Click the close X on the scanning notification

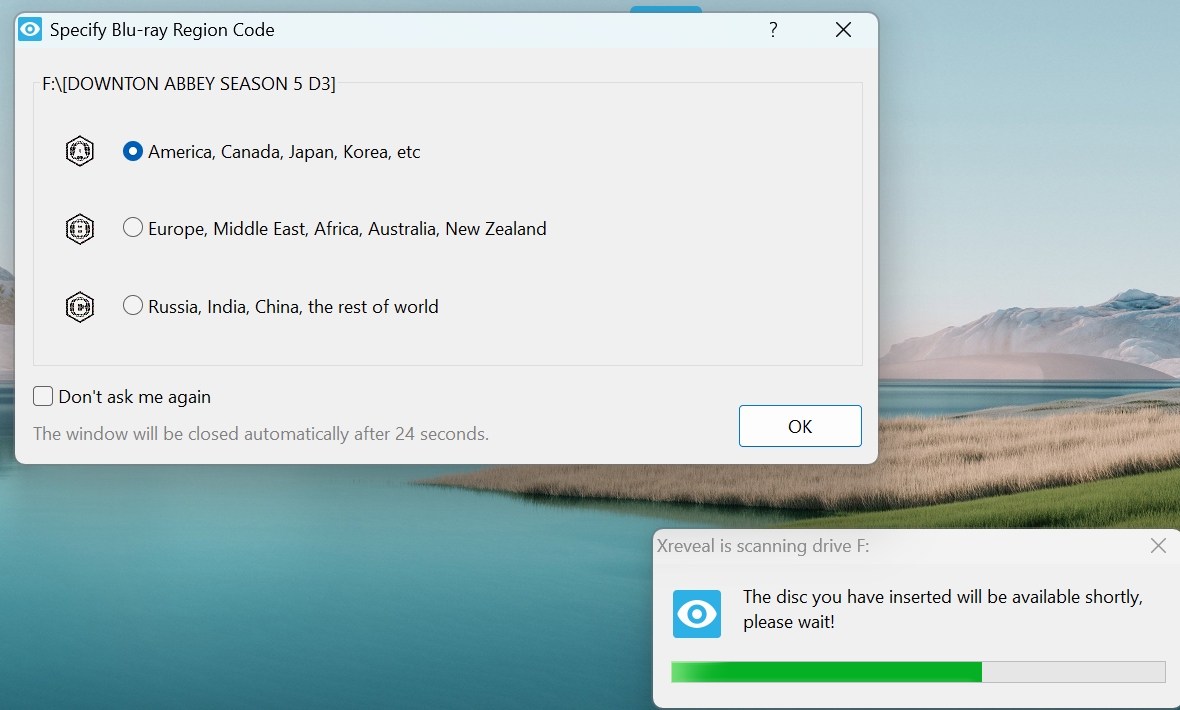tap(1158, 546)
